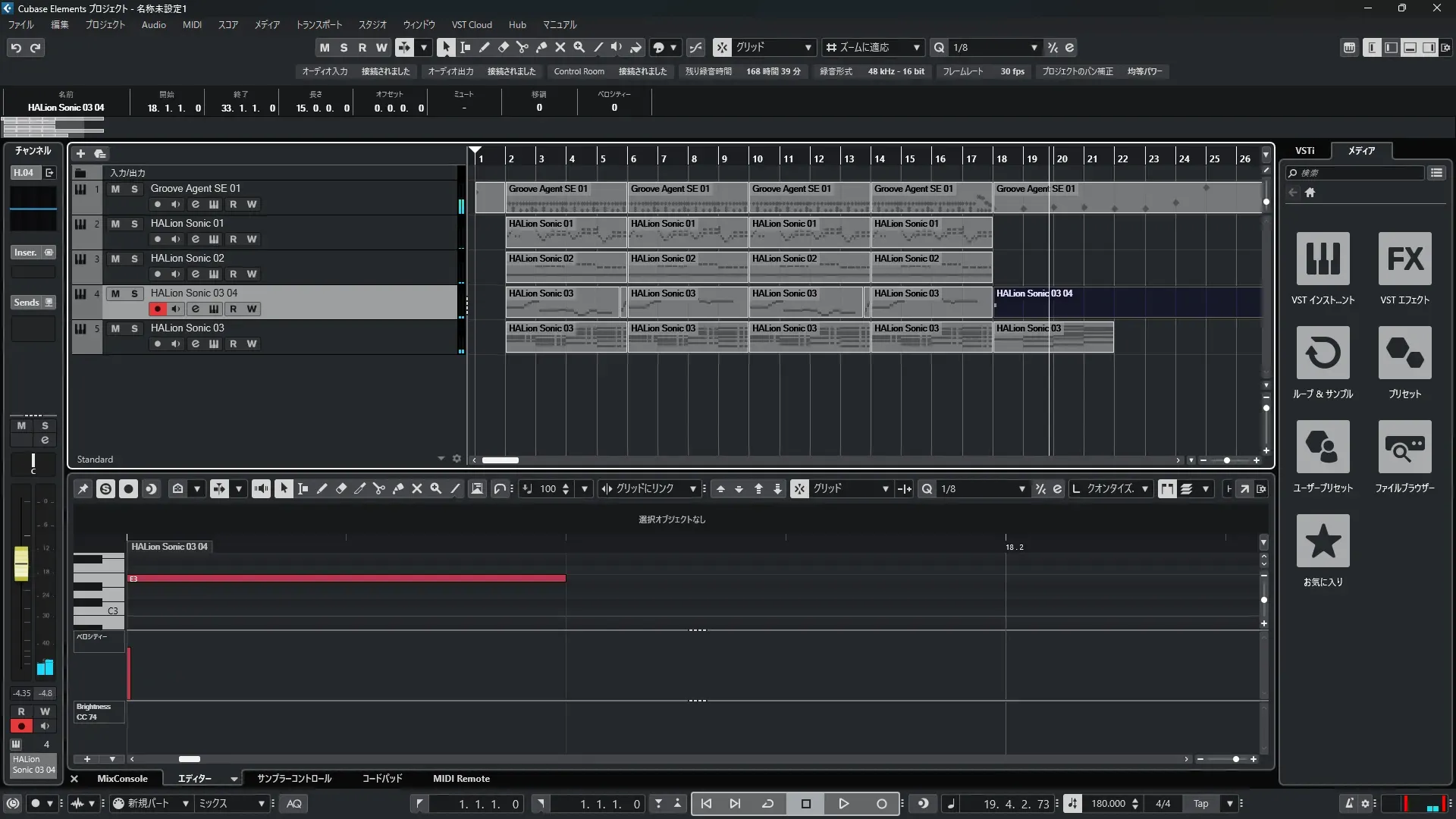This screenshot has height=819, width=1456.
Task: Open the MIDI menu
Action: pyautogui.click(x=192, y=24)
